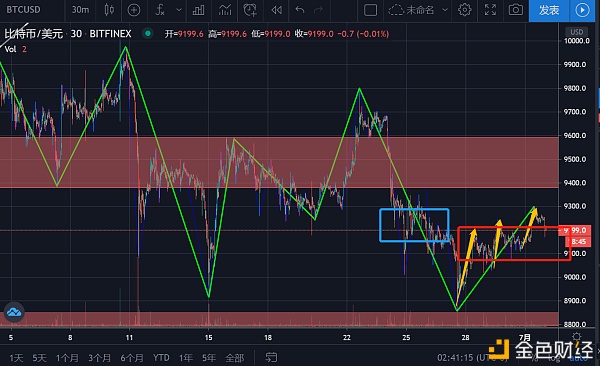Screen dimensions: 600x366
Task: Start bar replay with the rewind icon
Action: coord(276,10)
